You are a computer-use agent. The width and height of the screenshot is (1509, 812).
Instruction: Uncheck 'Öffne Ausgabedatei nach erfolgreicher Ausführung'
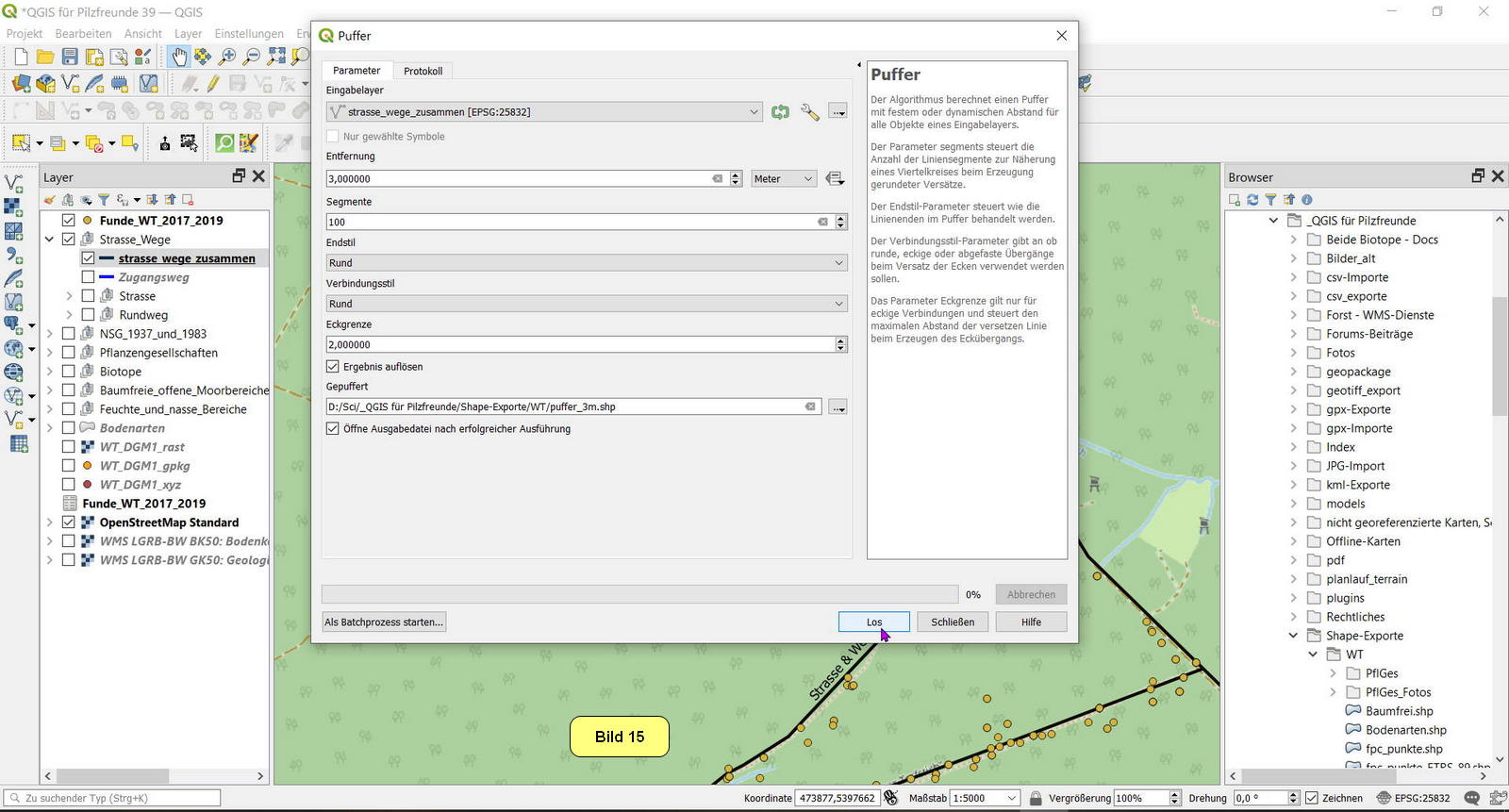pos(333,429)
